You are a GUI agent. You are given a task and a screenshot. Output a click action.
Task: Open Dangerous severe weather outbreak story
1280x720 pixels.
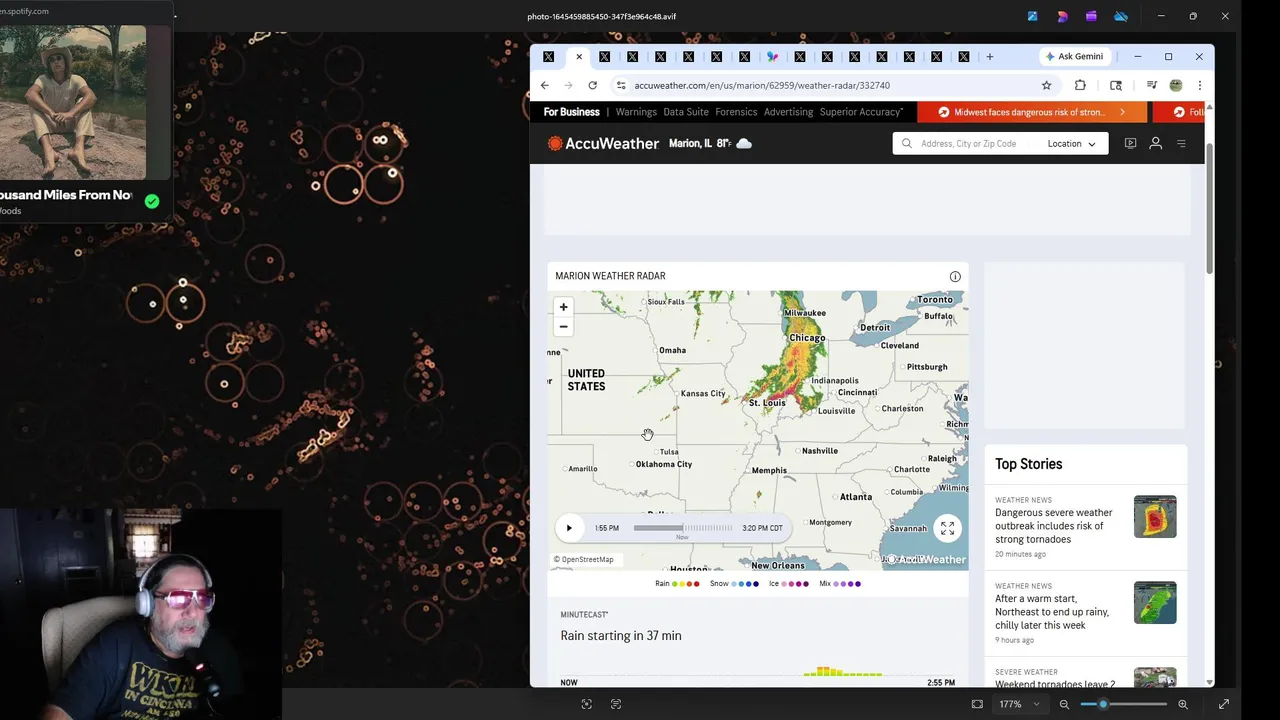coord(1053,526)
